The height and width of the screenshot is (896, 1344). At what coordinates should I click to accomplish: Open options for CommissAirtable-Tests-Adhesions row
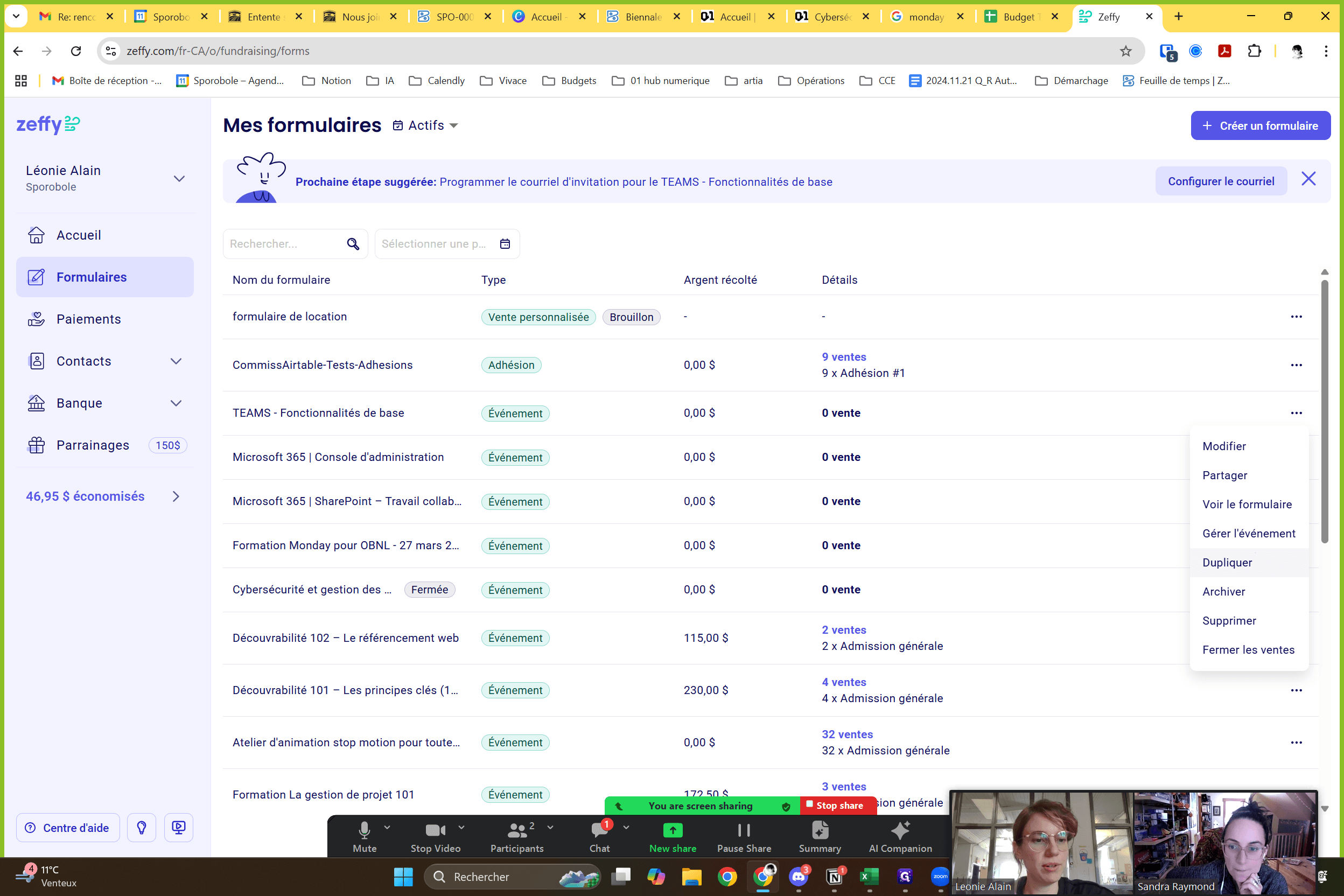[1296, 365]
